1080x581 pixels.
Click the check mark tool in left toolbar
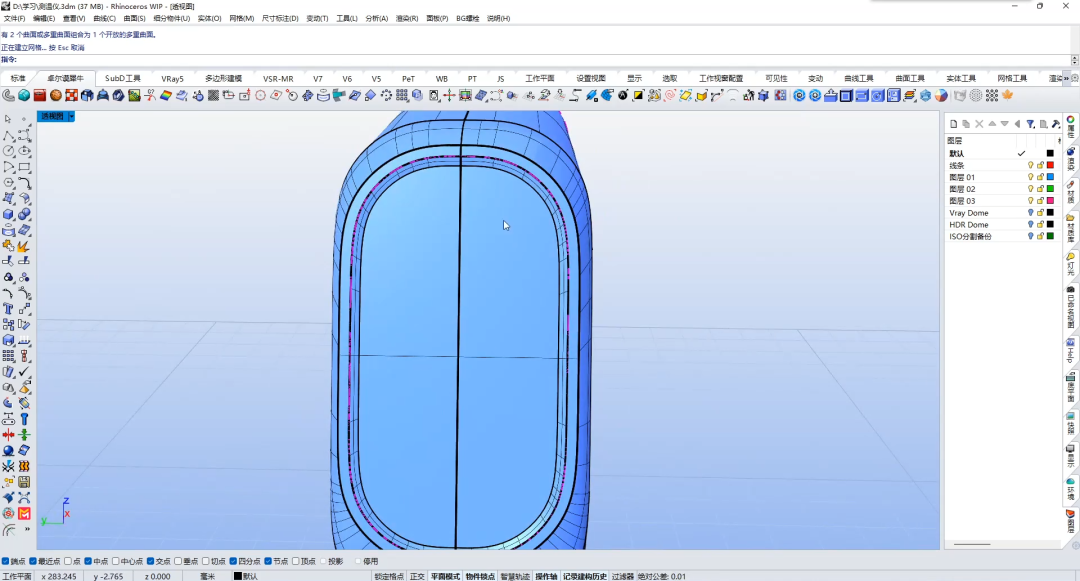pos(24,372)
